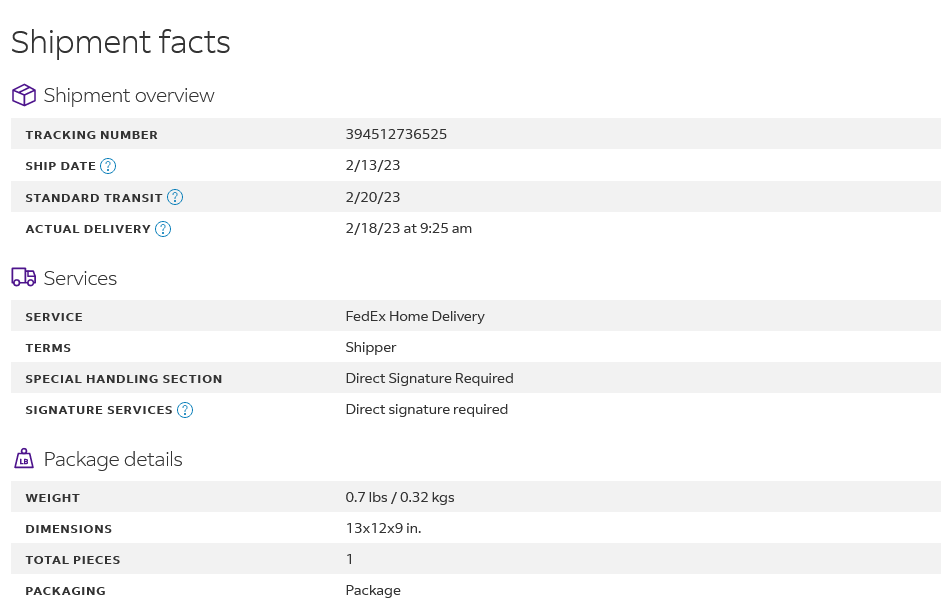Screen dimensions: 951x616
Task: Click the Packaging value Package
Action: (x=373, y=591)
